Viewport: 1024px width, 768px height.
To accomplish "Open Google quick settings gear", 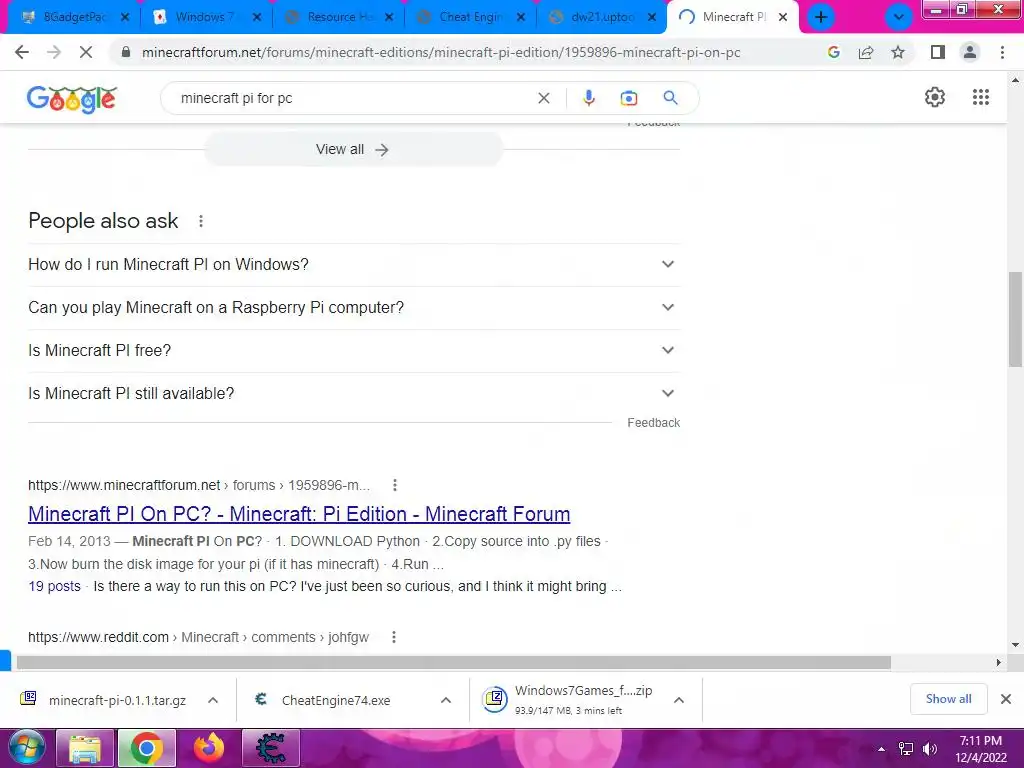I will 935,97.
